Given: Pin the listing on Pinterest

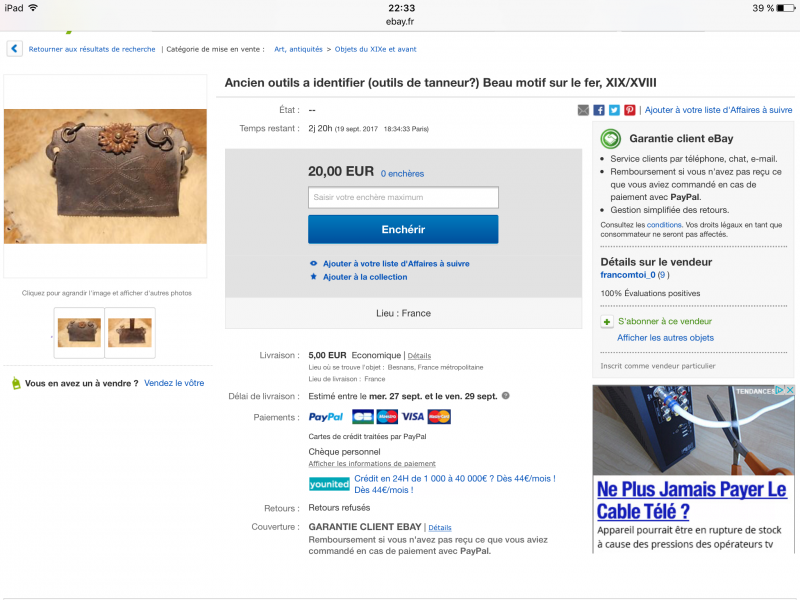Looking at the screenshot, I should click(x=630, y=110).
